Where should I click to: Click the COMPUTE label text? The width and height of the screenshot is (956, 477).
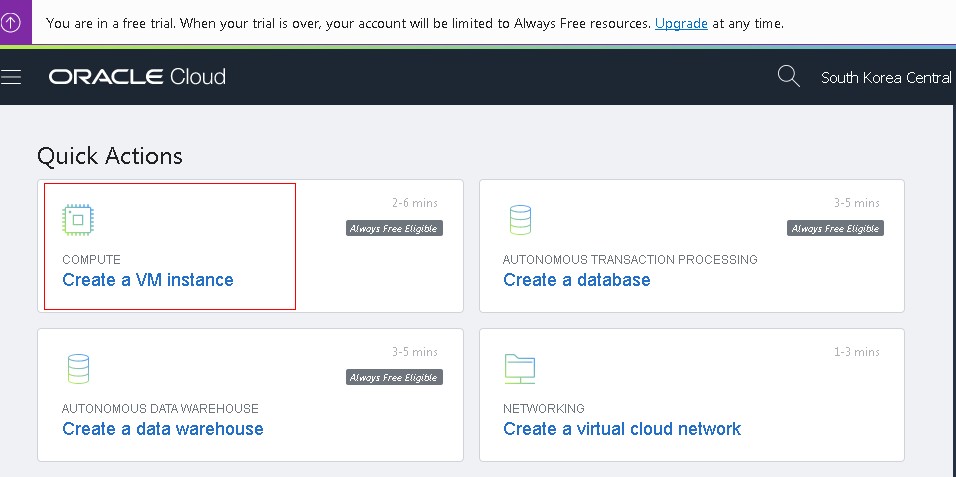[91, 260]
